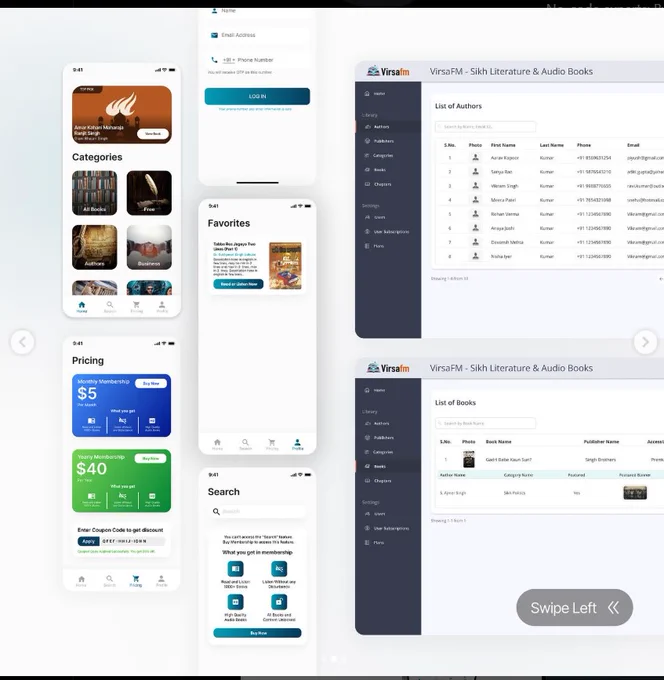The image size is (664, 680).
Task: Tap All Books and Content Unlocked icon
Action: pyautogui.click(x=279, y=602)
